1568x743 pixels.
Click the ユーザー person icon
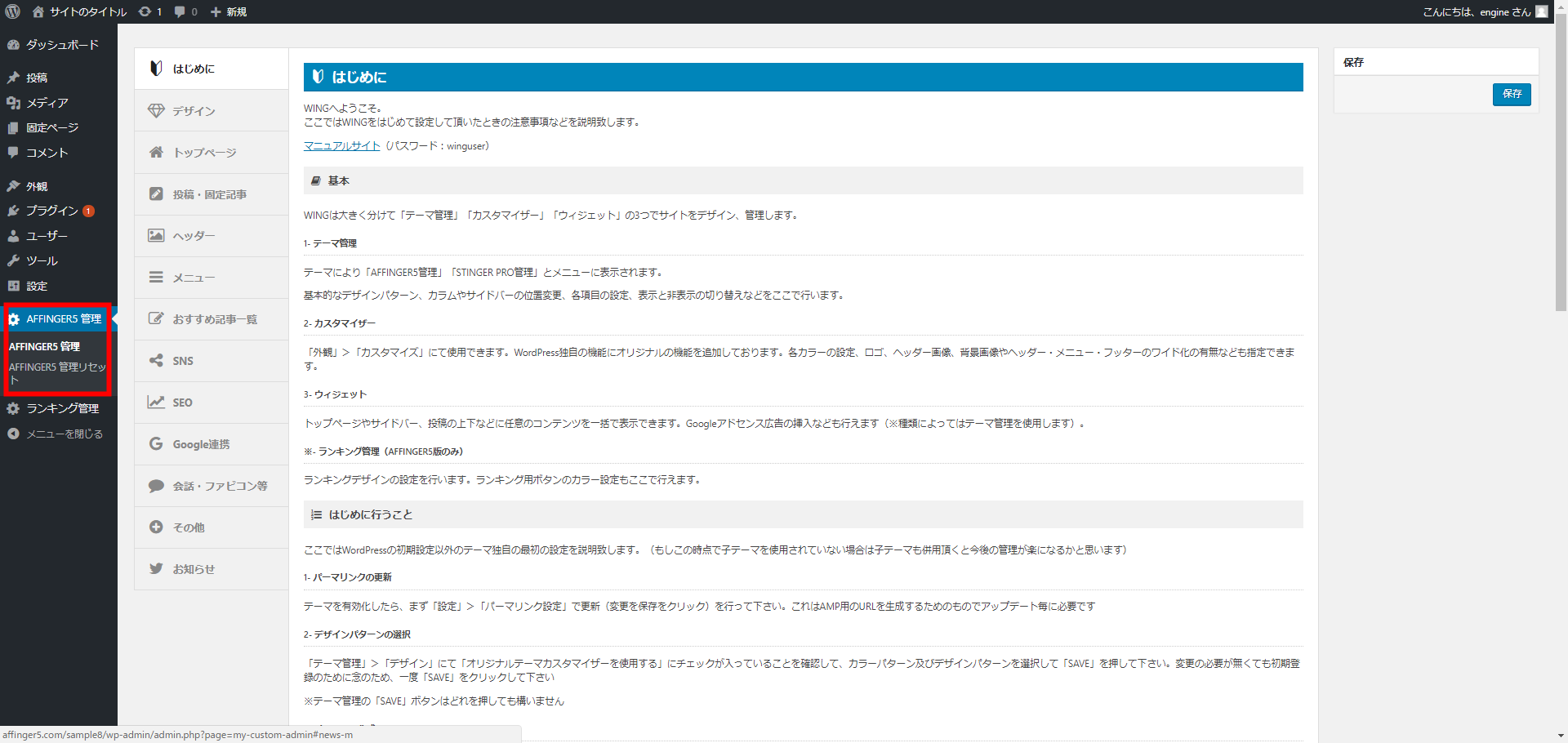click(13, 236)
